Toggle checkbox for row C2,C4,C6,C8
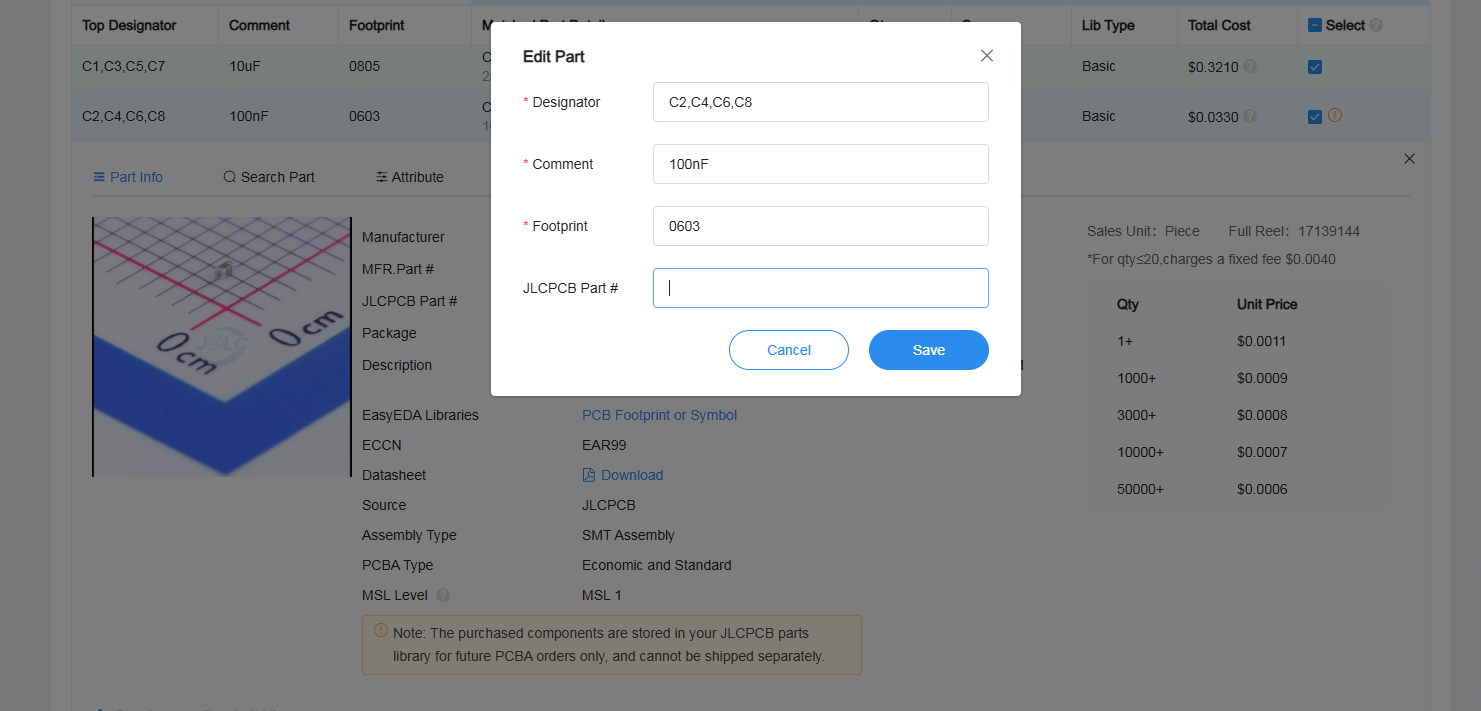The image size is (1481, 711). [1315, 117]
